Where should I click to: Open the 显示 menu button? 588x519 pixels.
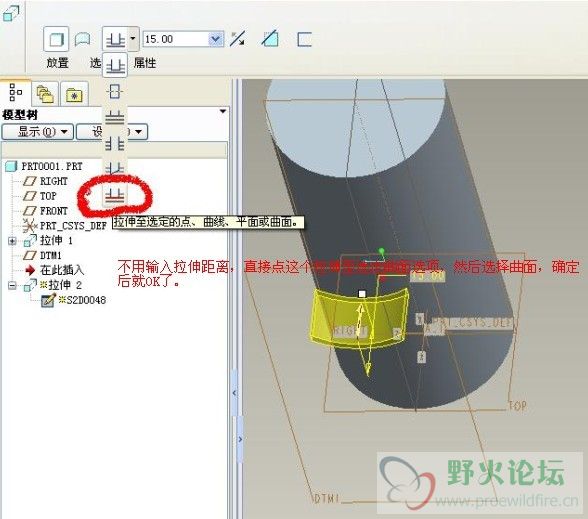click(x=38, y=132)
